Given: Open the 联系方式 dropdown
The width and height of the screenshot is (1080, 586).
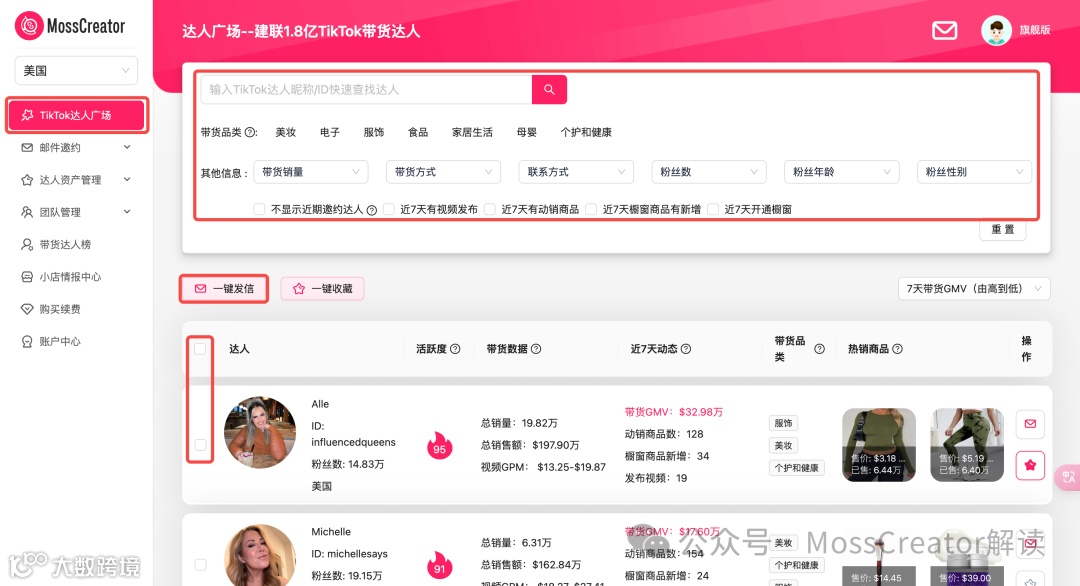Looking at the screenshot, I should (576, 172).
